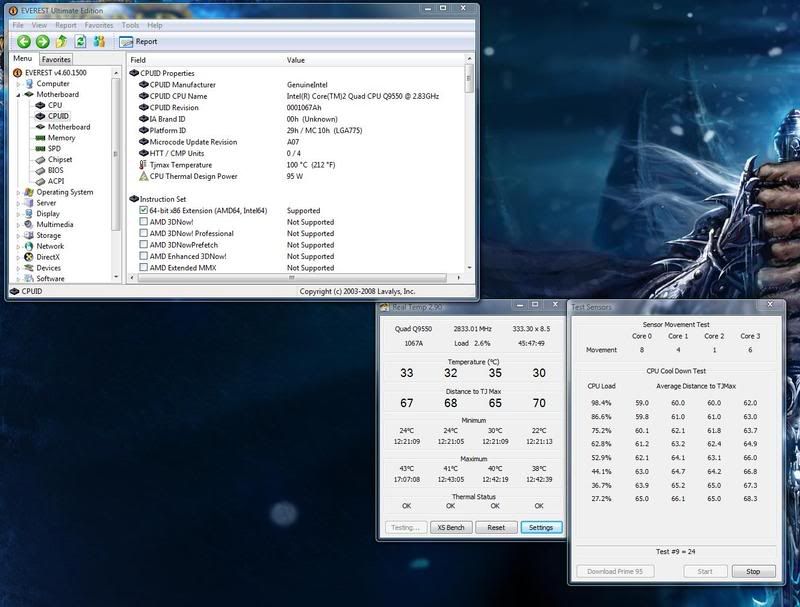Toggle AMD 3DNow! checkbox
This screenshot has height=607, width=800.
pos(143,222)
